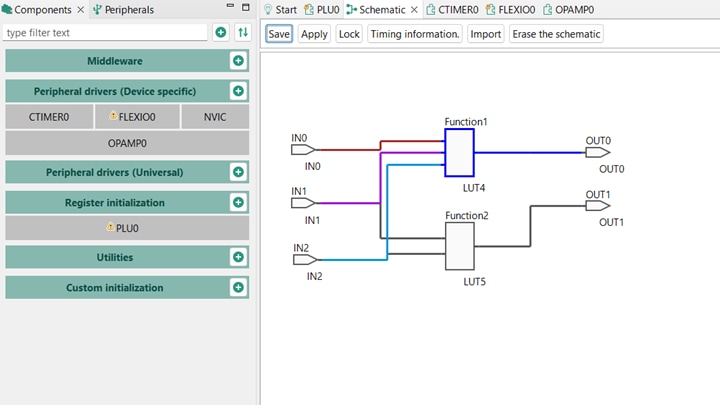Image resolution: width=720 pixels, height=405 pixels.
Task: Save the schematic
Action: (x=279, y=34)
